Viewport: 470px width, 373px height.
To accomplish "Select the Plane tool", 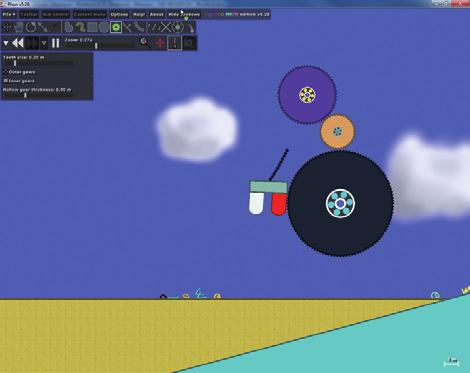I will click(128, 27).
